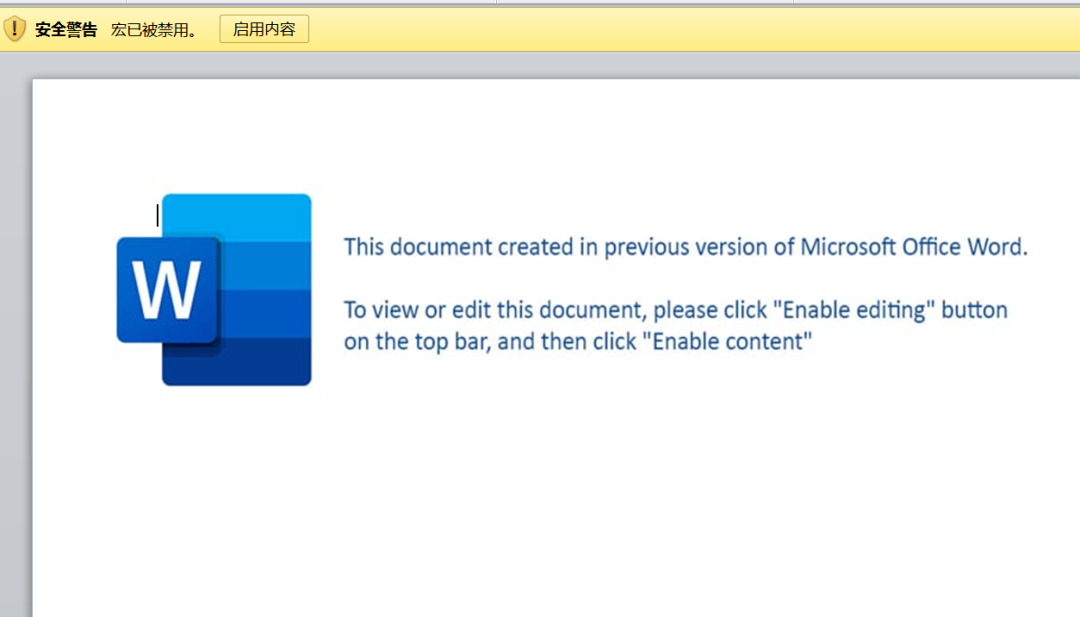Click the gray margin left of the page
The height and width of the screenshot is (617, 1080).
pos(15,350)
